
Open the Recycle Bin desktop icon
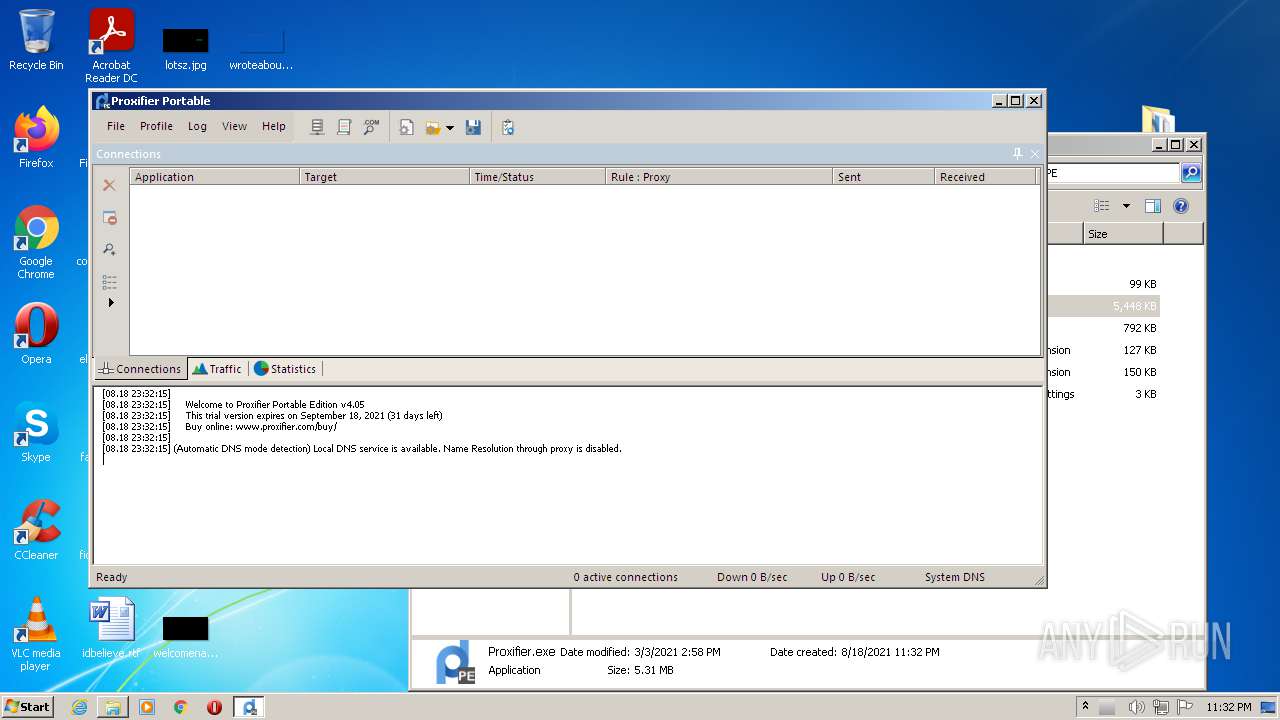point(36,40)
